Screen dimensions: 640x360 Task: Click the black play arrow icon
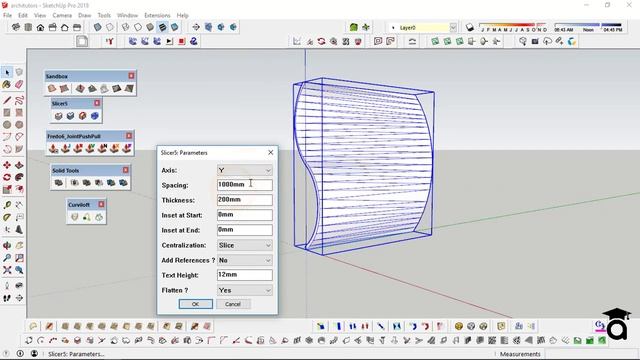point(169,41)
